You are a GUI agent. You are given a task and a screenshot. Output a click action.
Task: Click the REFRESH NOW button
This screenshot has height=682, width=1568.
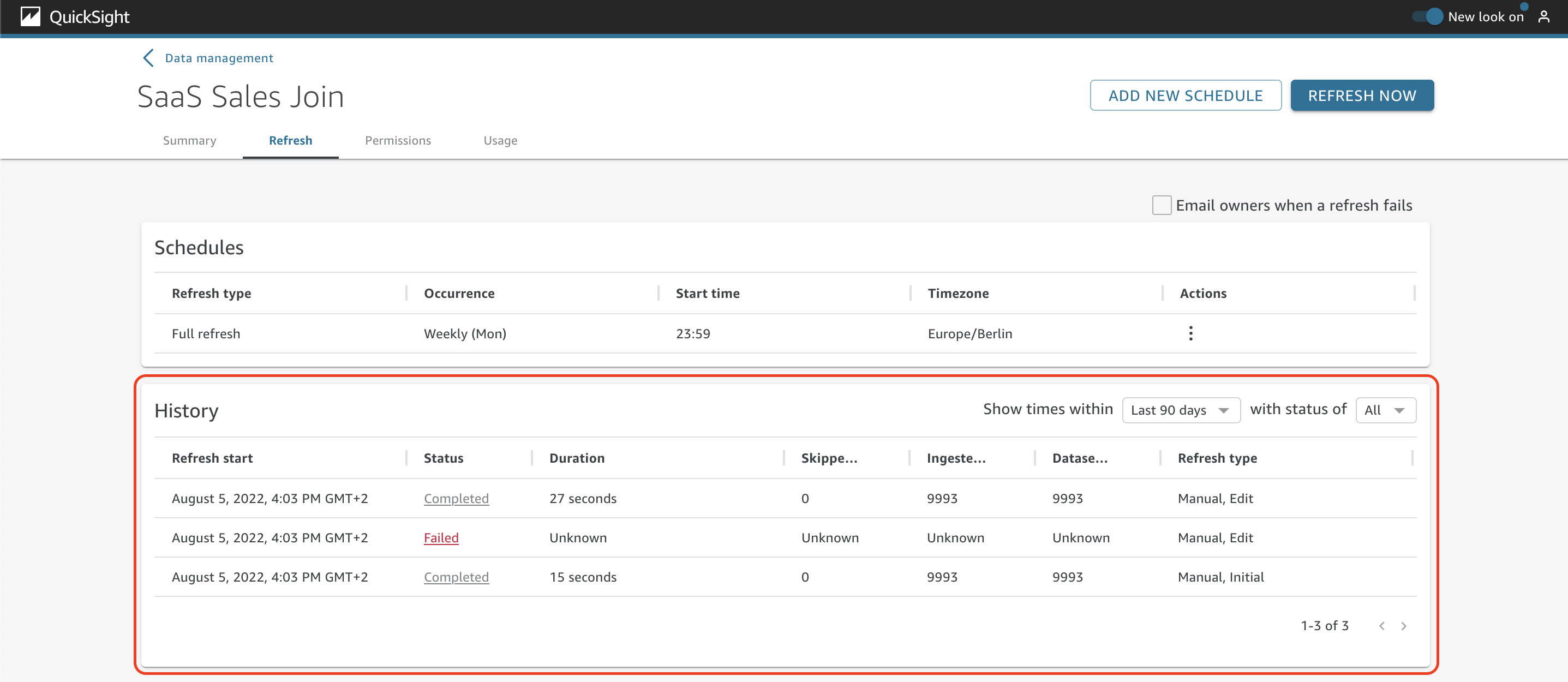[x=1362, y=95]
